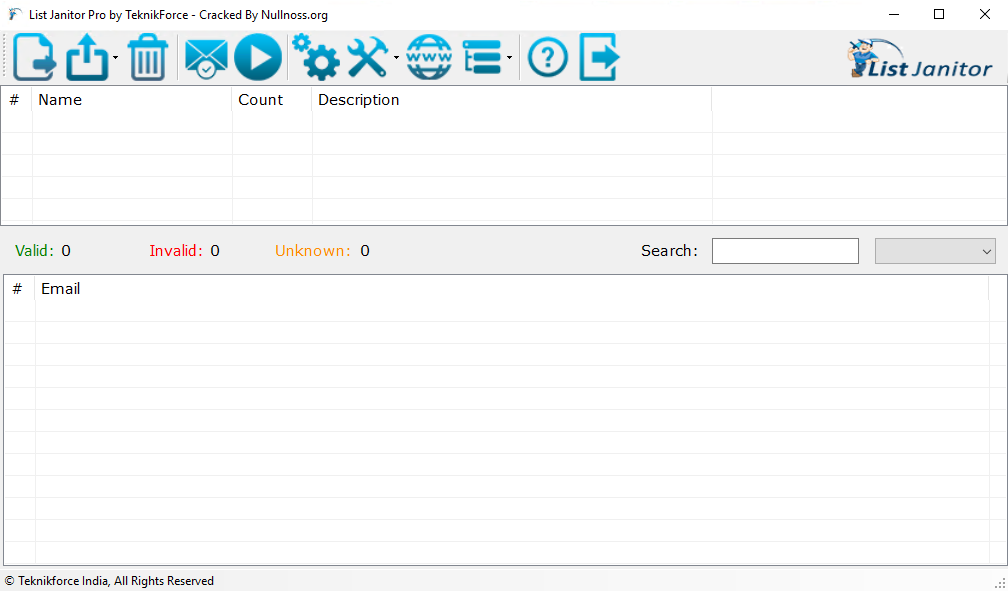Click the window resize grip
The image size is (1008, 591).
[1000, 583]
